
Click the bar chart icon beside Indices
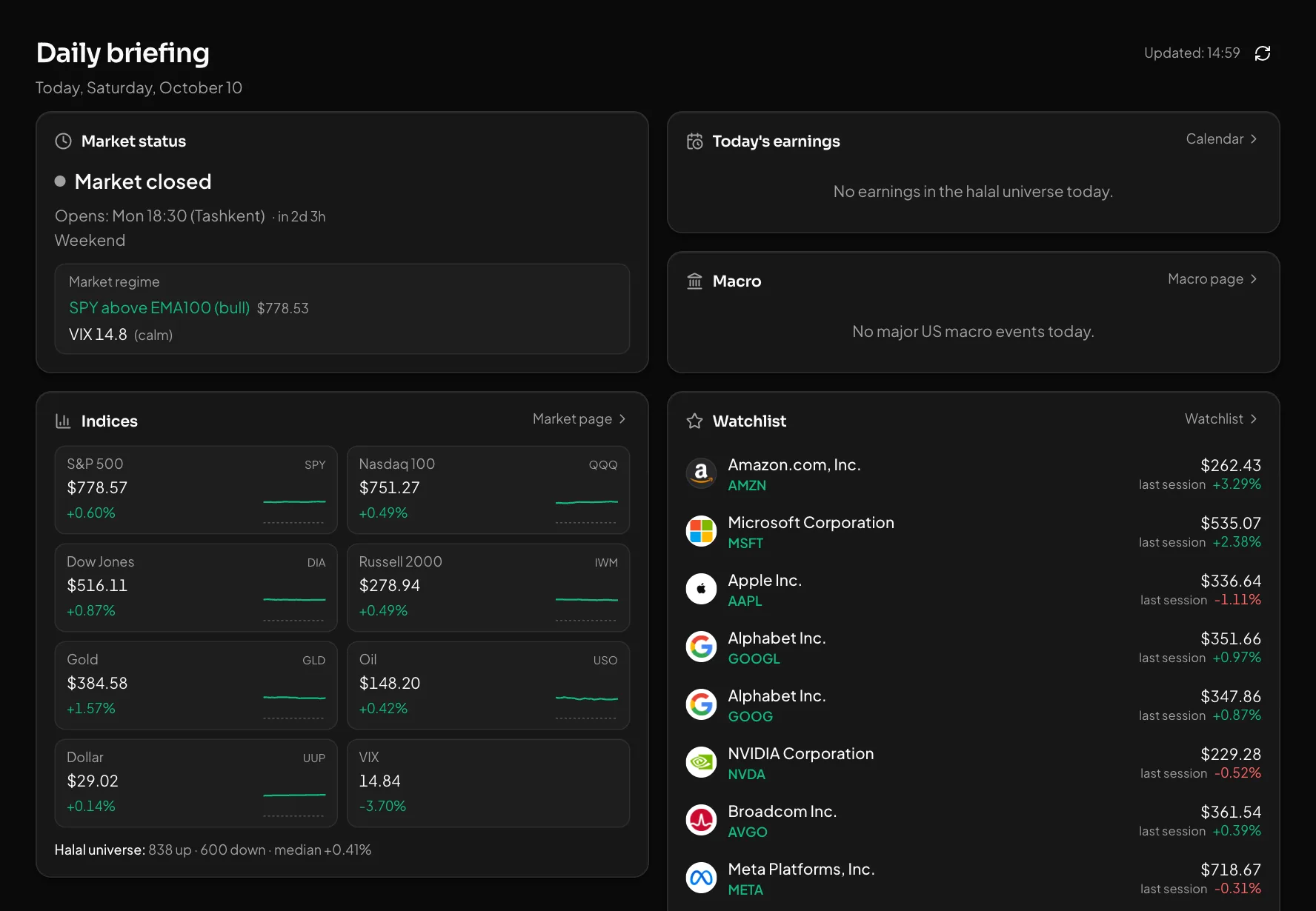64,421
